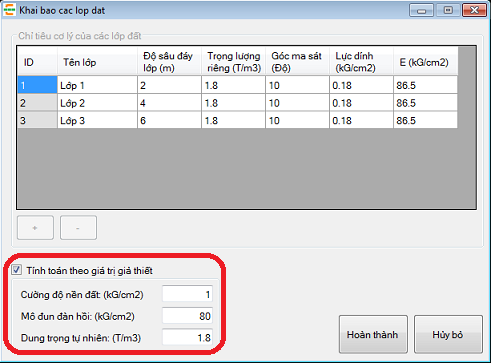Click E value 86.5 in Lớp 1 row
Screen dimensions: 491x363
pos(426,85)
